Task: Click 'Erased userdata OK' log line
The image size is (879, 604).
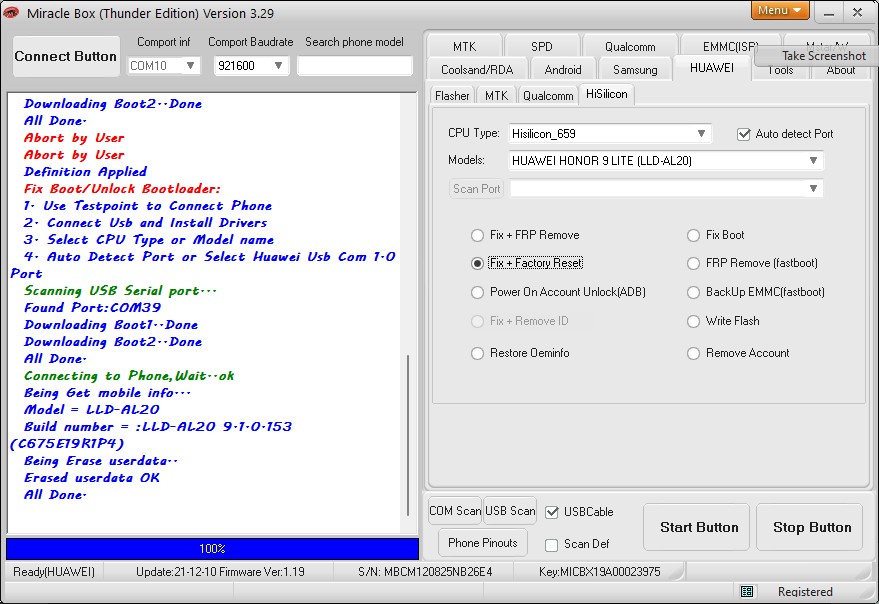Action: (91, 478)
